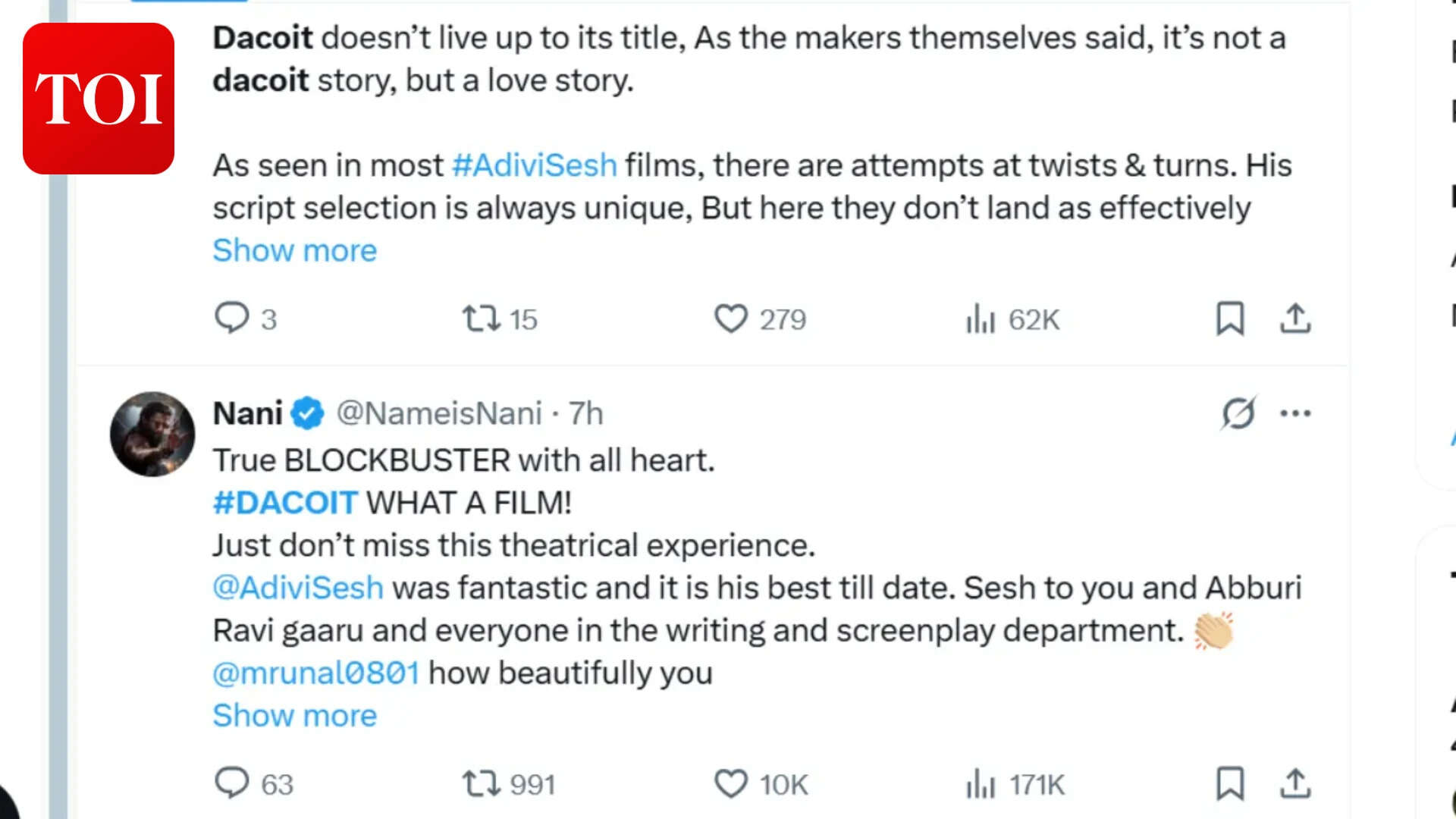The image size is (1456, 819).
Task: Open Nani's profile picture
Action: click(x=152, y=434)
